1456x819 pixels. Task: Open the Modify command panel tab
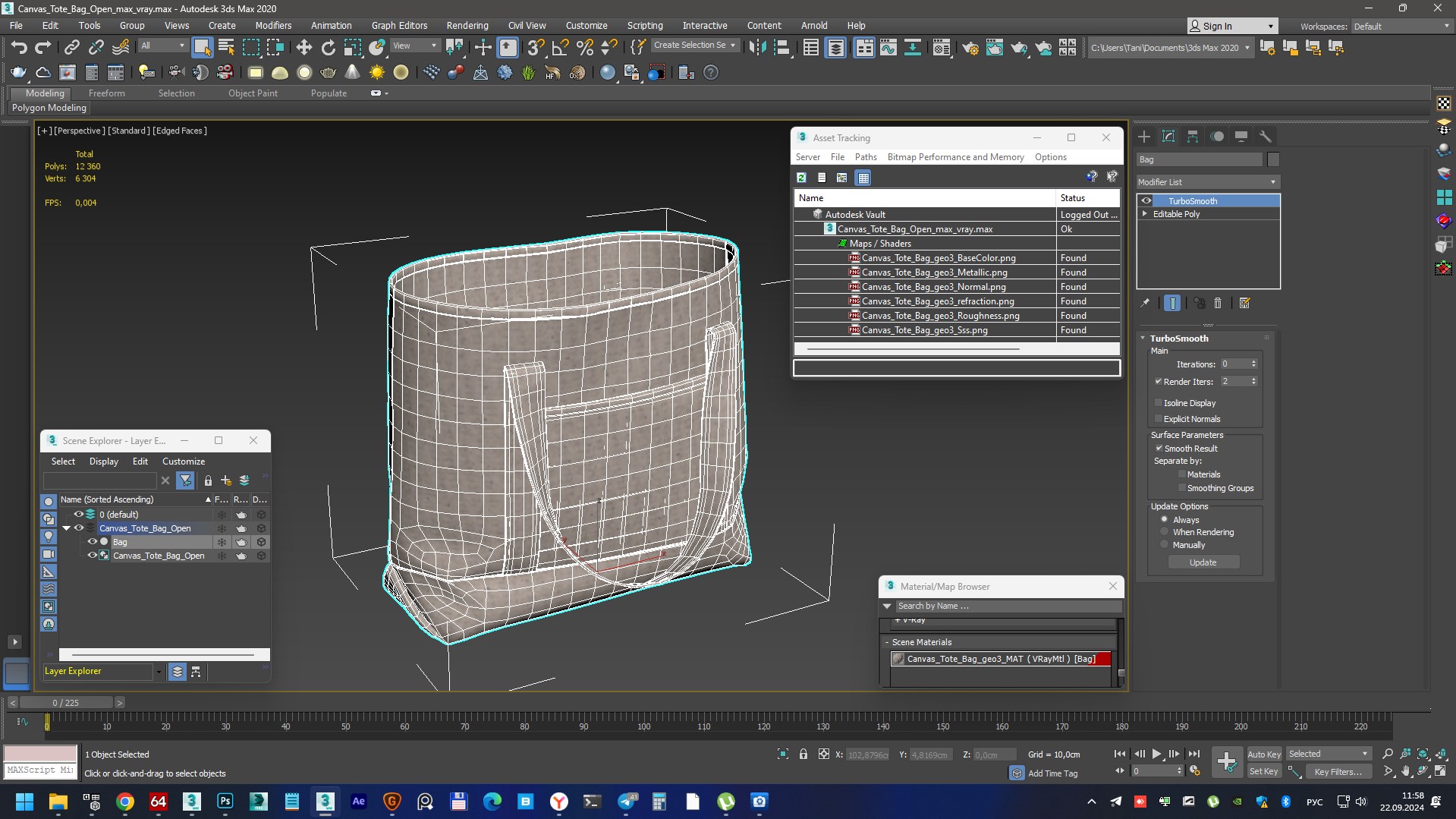point(1168,137)
